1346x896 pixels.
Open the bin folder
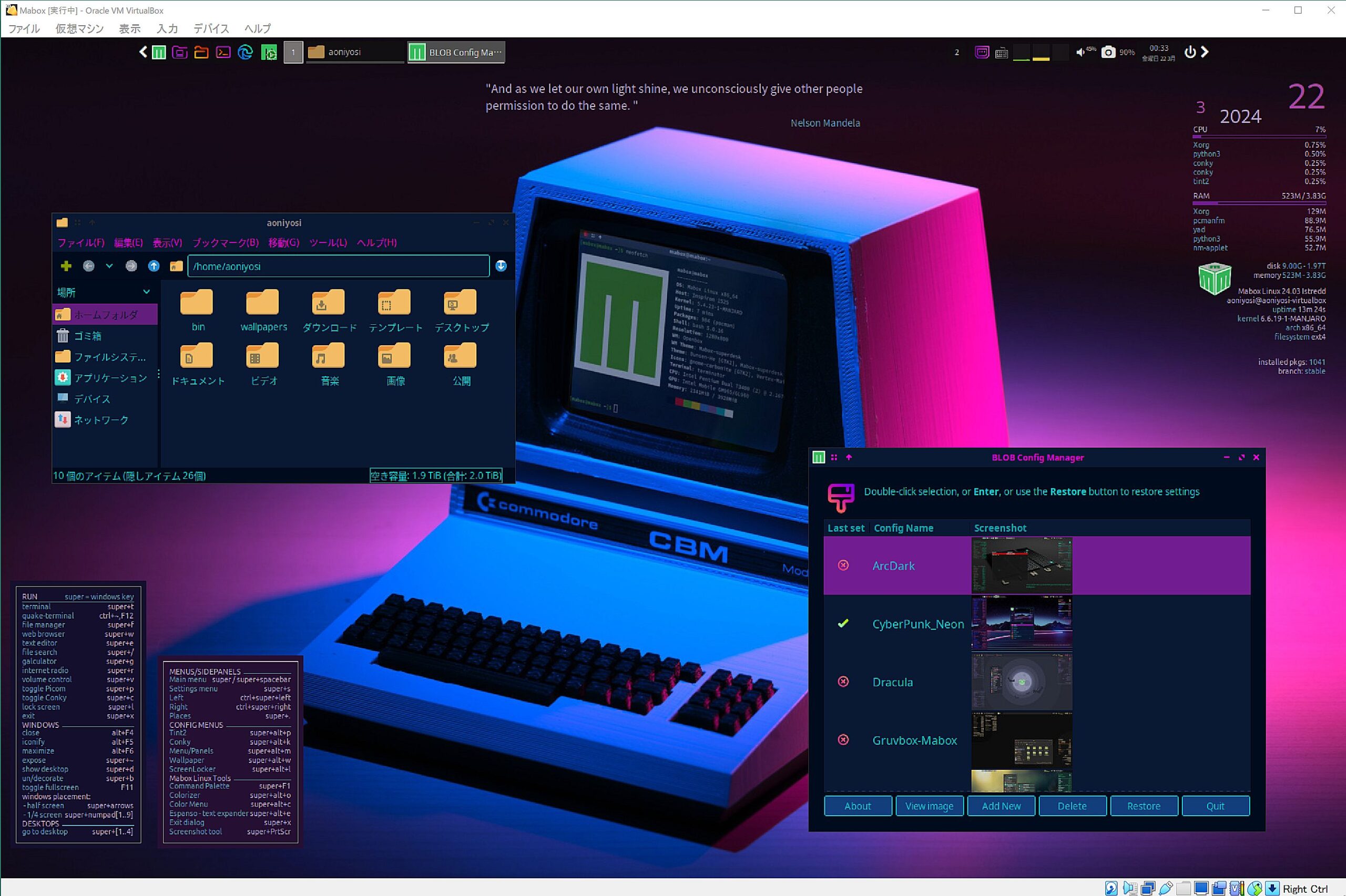pyautogui.click(x=197, y=310)
